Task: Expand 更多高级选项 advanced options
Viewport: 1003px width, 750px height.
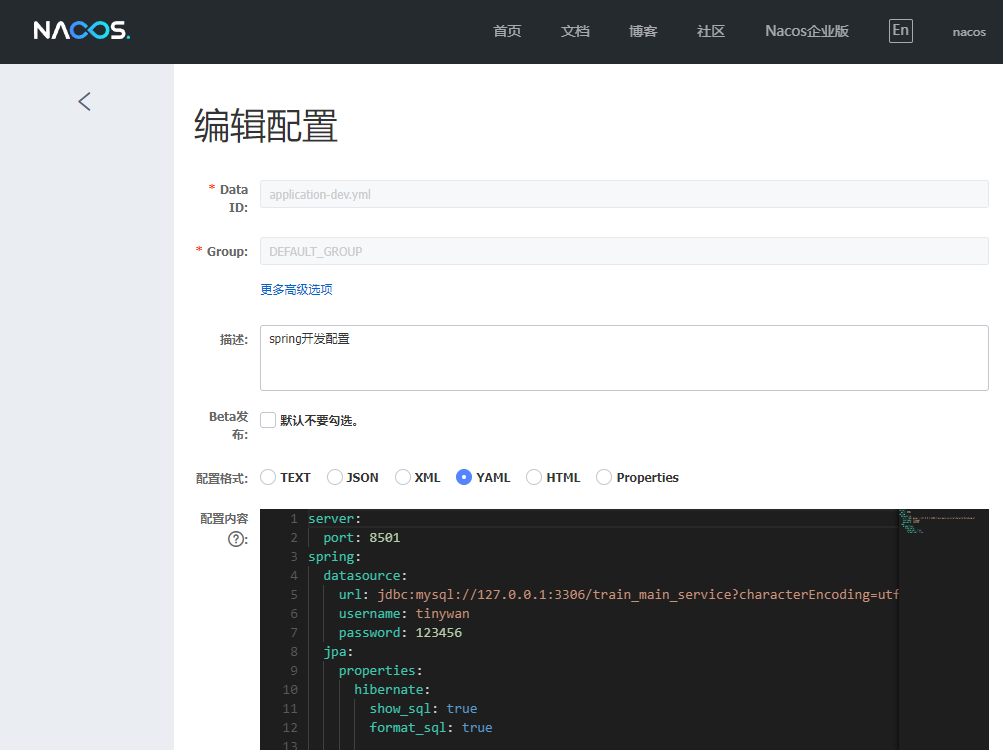Action: tap(296, 289)
